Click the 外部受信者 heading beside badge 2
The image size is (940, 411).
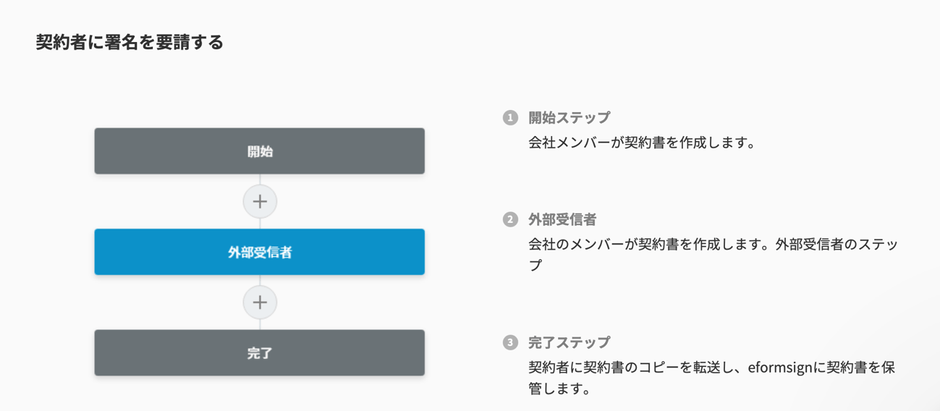(x=562, y=219)
